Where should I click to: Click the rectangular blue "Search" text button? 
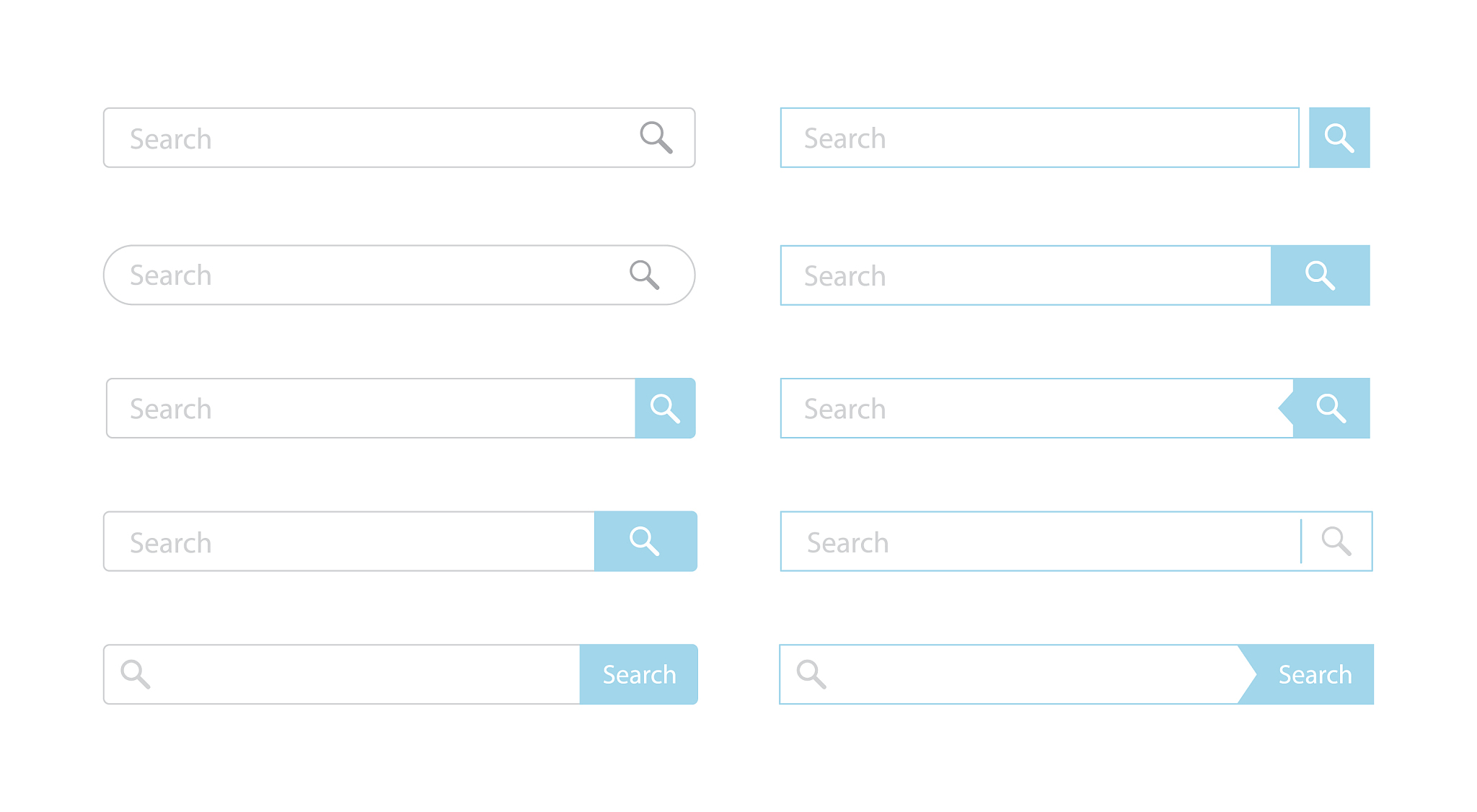[639, 674]
